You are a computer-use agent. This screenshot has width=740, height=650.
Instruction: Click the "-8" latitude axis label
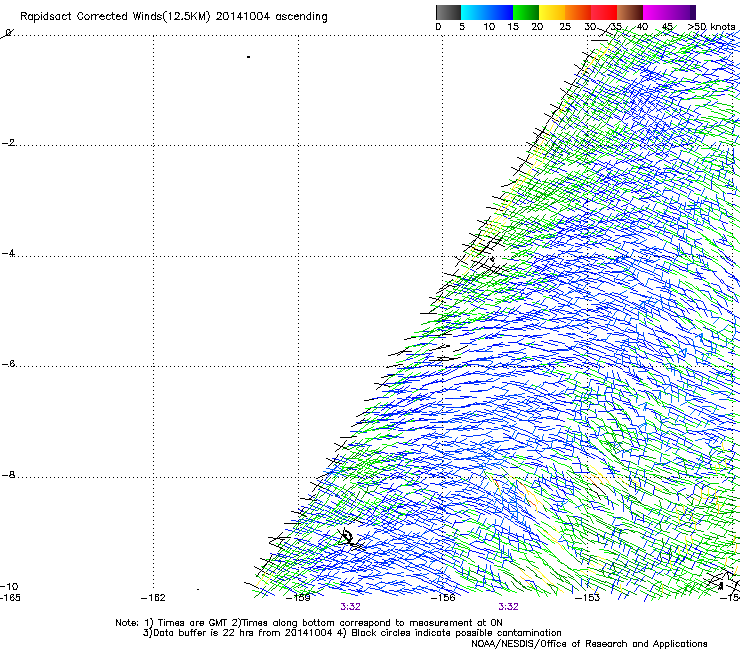pyautogui.click(x=8, y=475)
